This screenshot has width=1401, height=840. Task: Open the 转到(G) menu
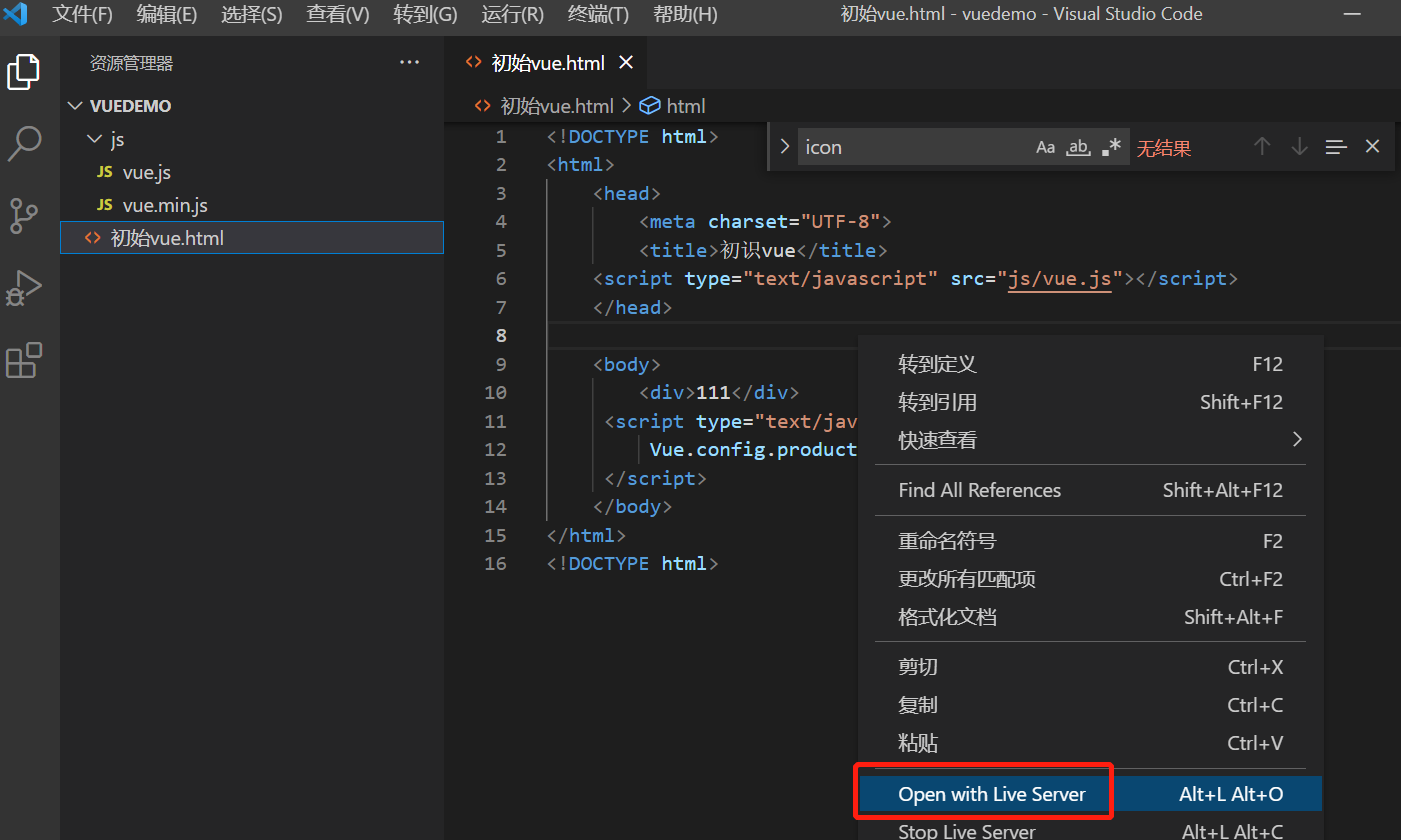[425, 14]
